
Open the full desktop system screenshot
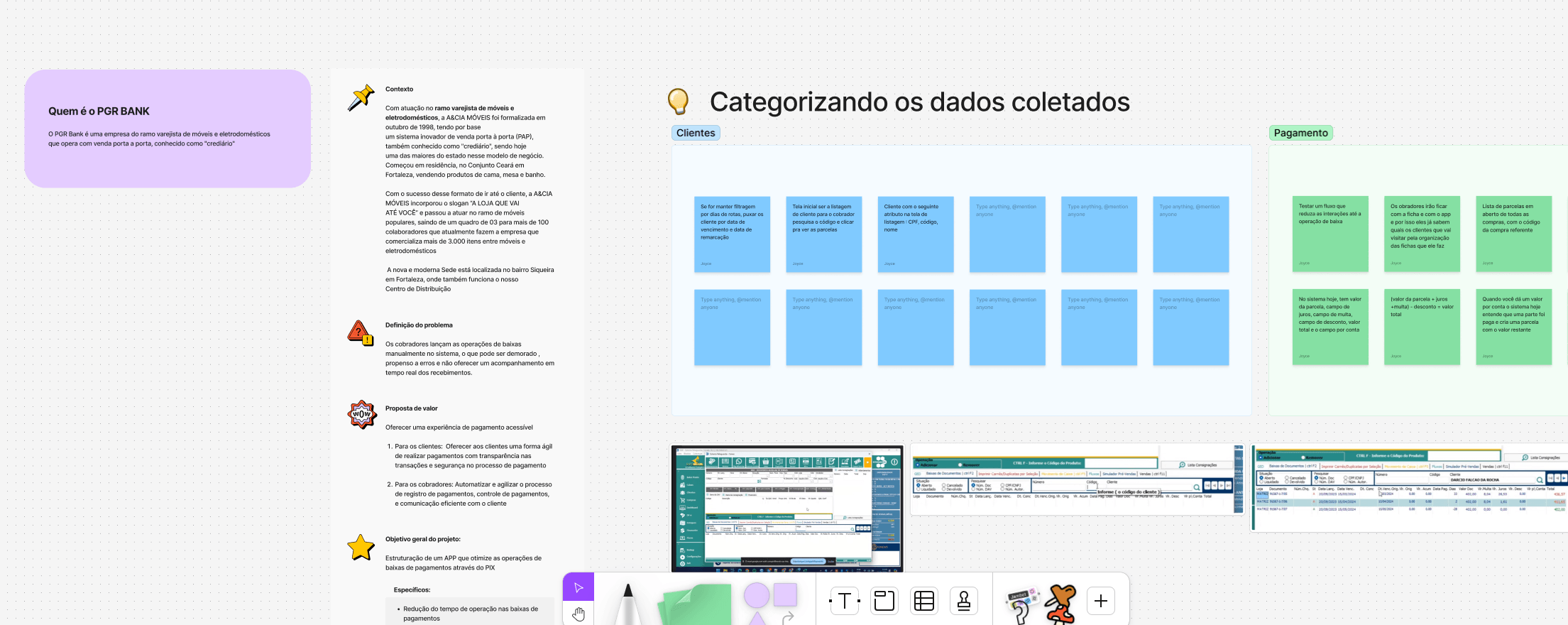tap(787, 509)
